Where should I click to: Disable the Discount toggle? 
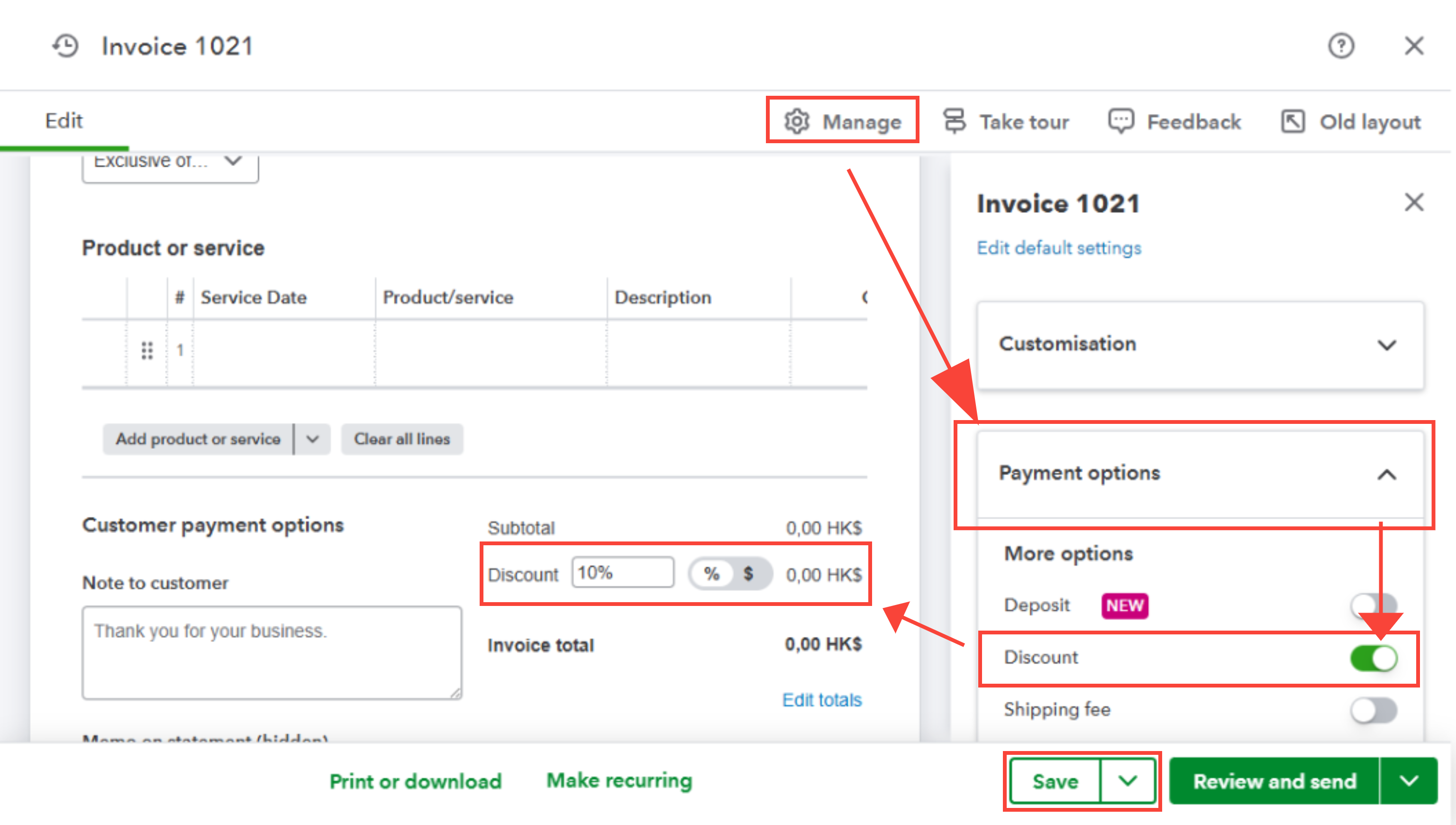point(1374,658)
